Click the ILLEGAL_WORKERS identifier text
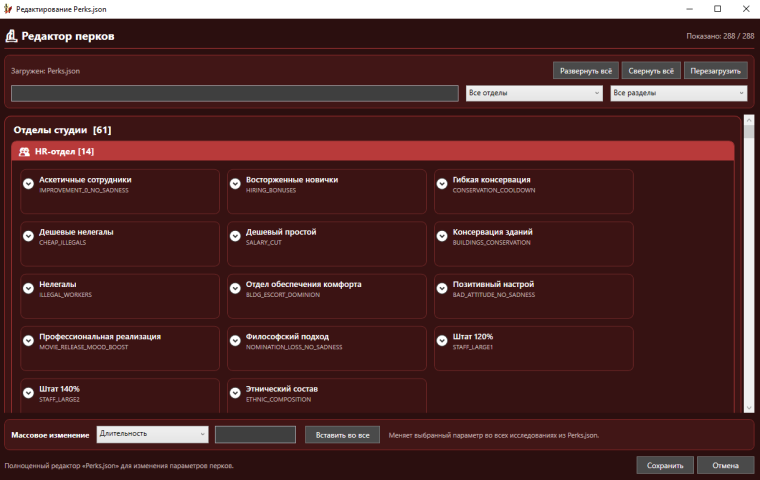Screen dimensions: 760x480 (x=65, y=295)
